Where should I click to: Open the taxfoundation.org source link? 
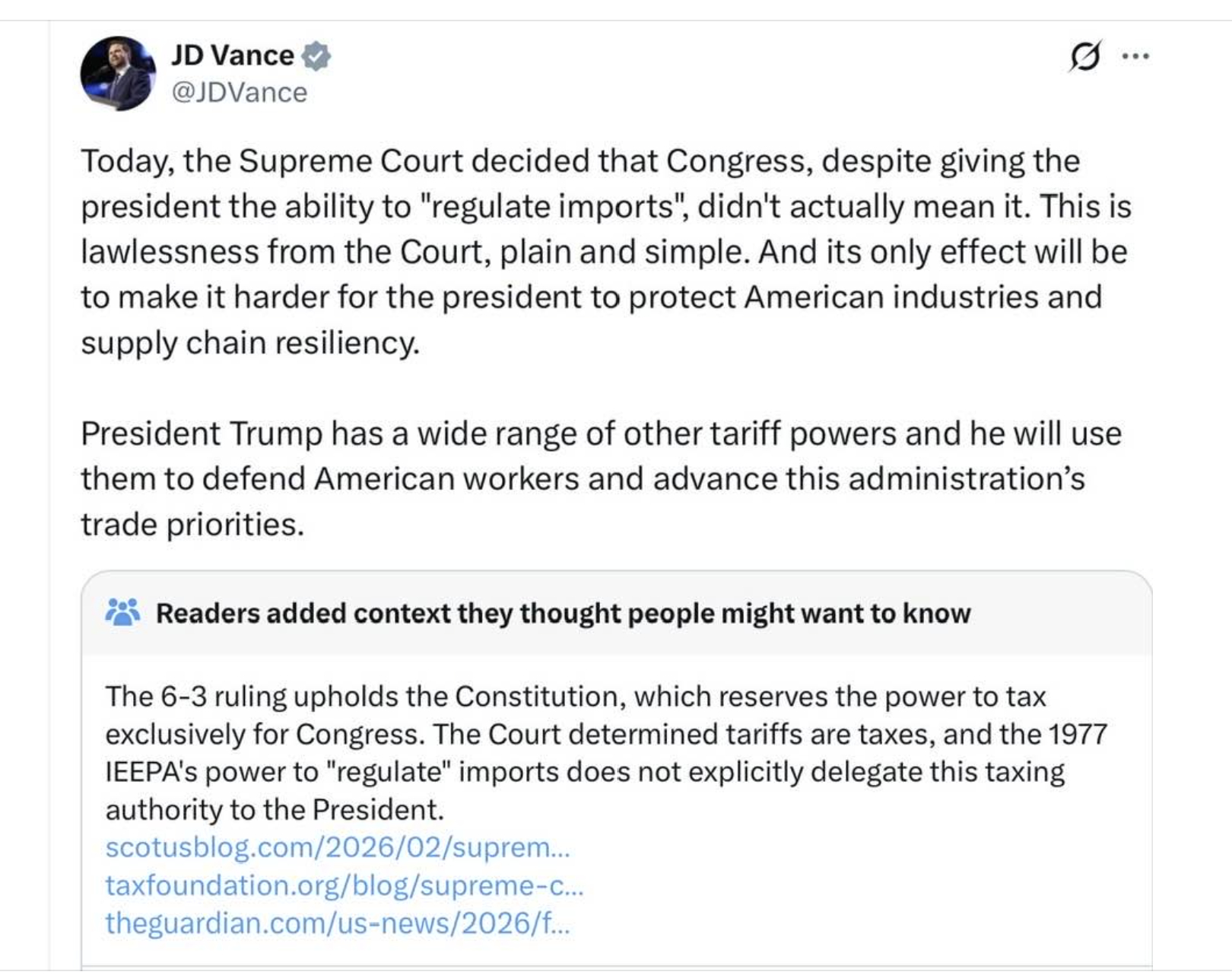click(344, 885)
